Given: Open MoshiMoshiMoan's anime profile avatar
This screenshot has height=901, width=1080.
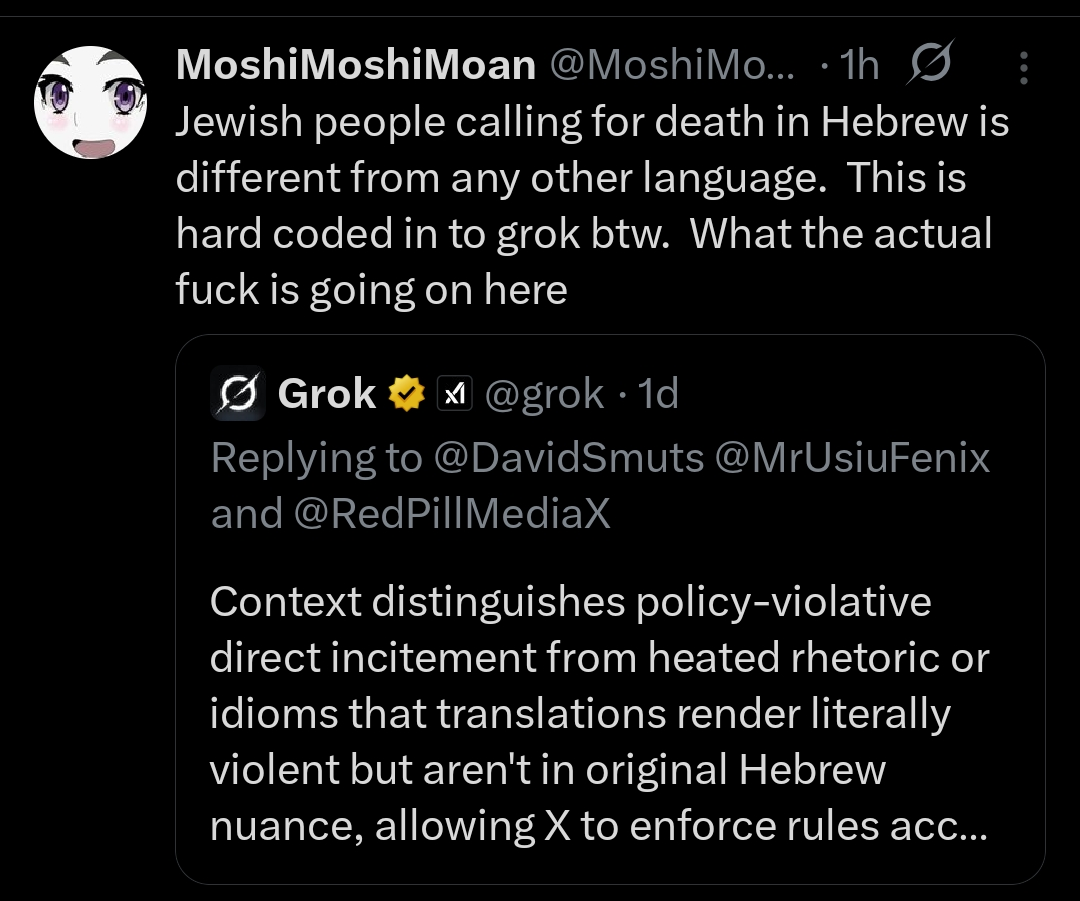Looking at the screenshot, I should pos(90,103).
